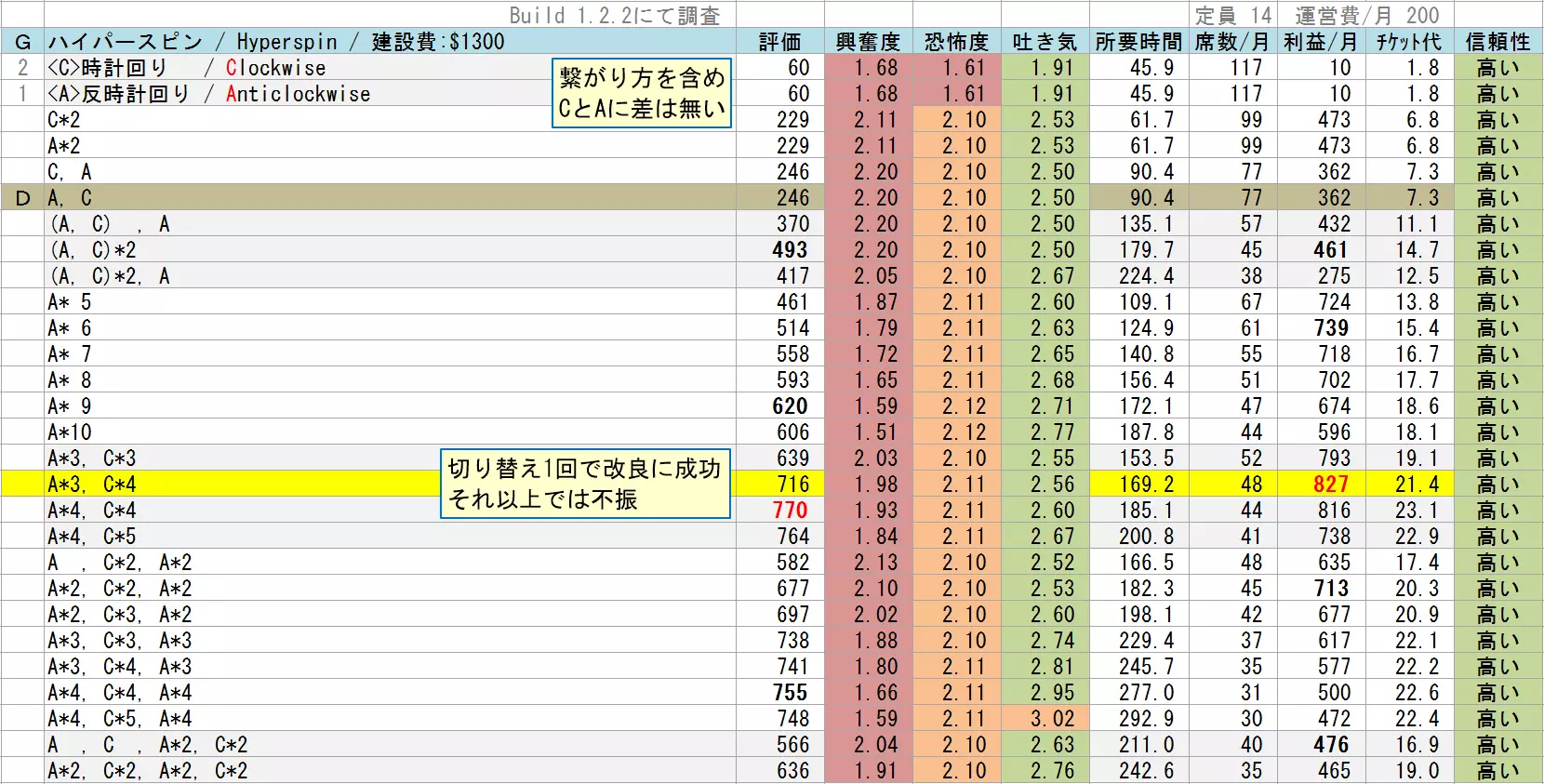Click 所要時間 value 156.4
The height and width of the screenshot is (784, 1544).
pos(1147,380)
